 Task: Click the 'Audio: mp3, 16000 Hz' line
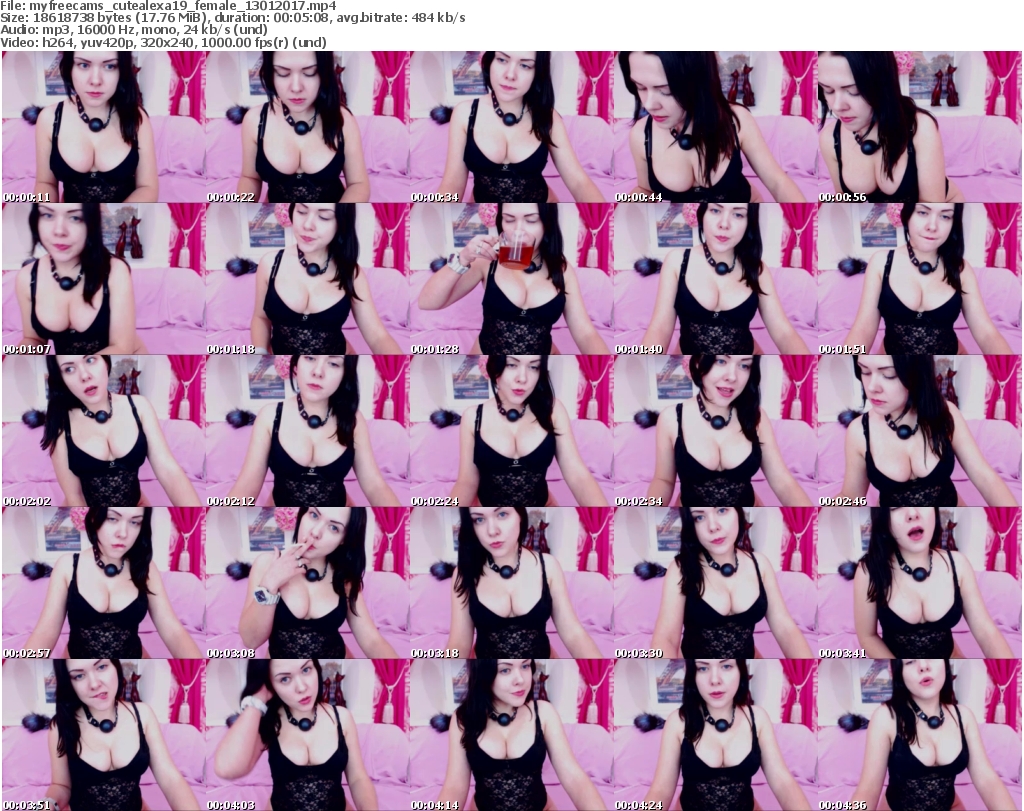134,30
